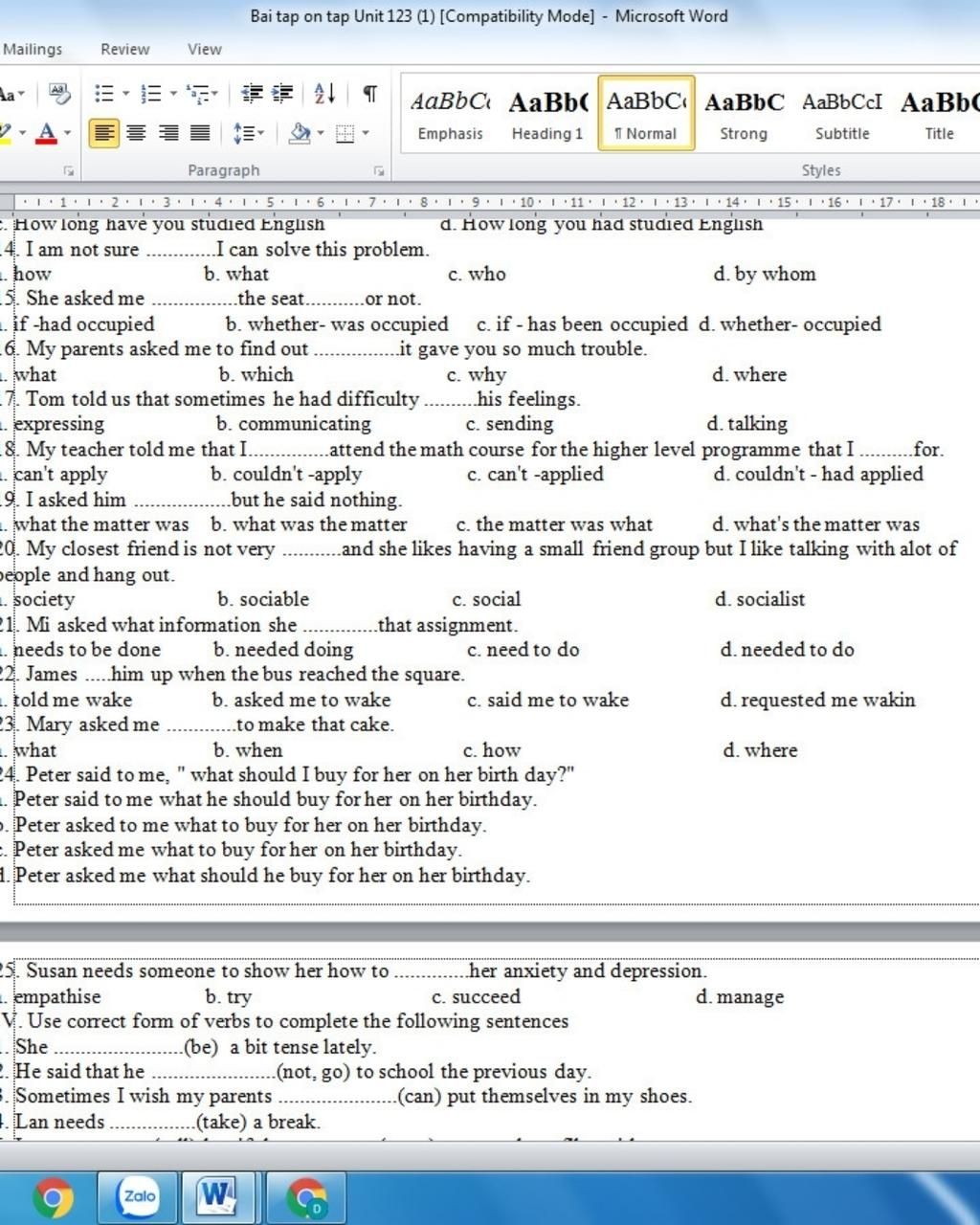Open the View tab
980x1225 pixels.
click(204, 49)
